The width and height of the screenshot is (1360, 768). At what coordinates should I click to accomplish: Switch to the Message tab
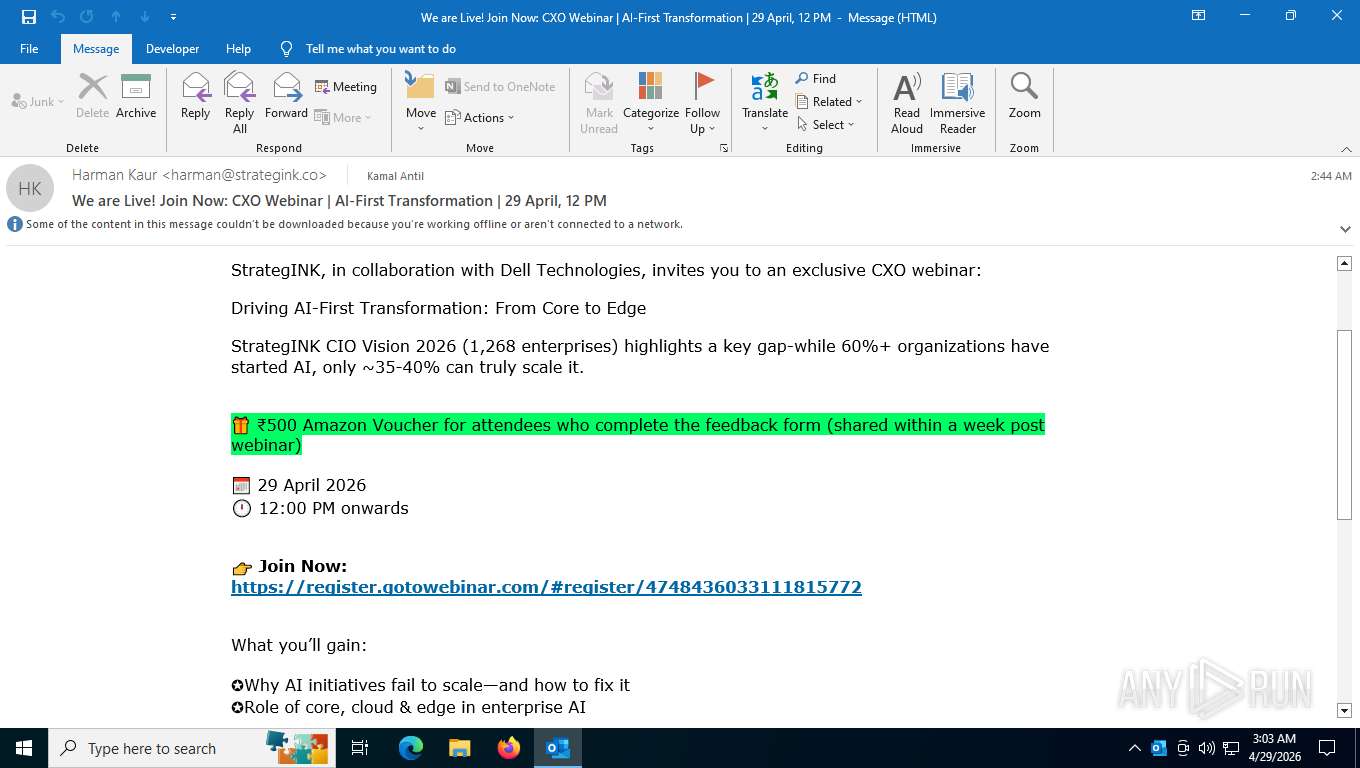pos(96,48)
